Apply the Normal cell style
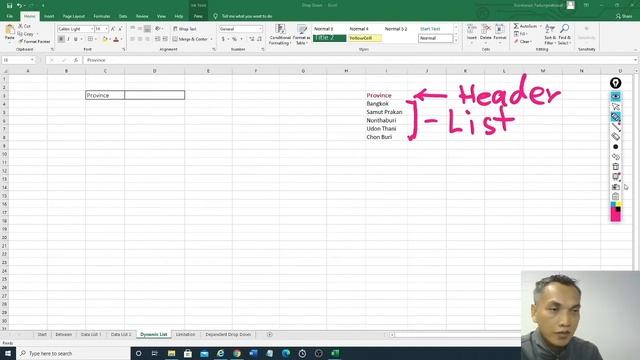This screenshot has width=640, height=360. [435, 38]
